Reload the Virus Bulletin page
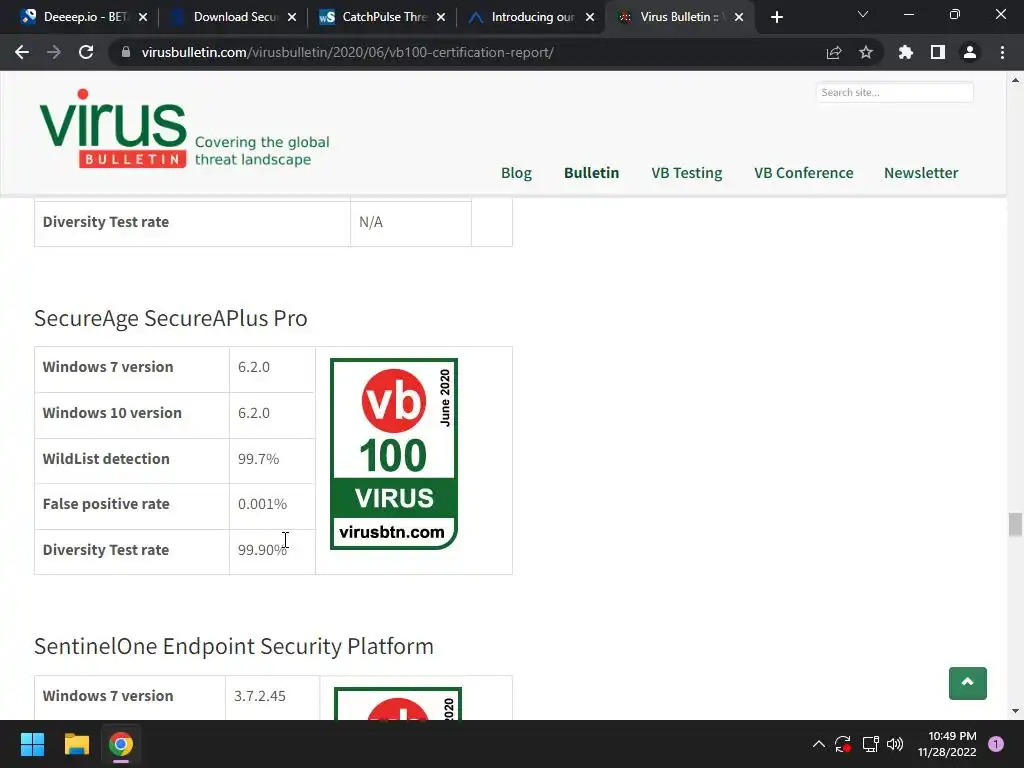The height and width of the screenshot is (768, 1024). tap(86, 52)
